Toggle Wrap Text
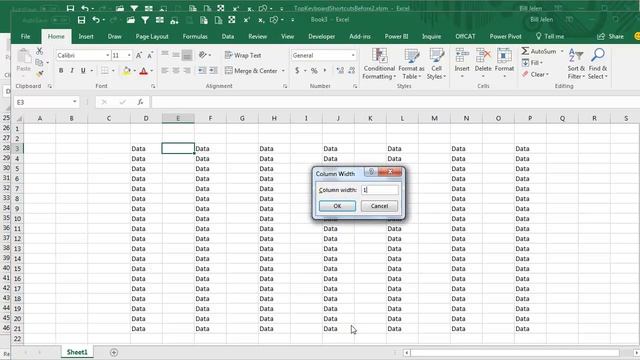This screenshot has height=360, width=640. (x=243, y=55)
